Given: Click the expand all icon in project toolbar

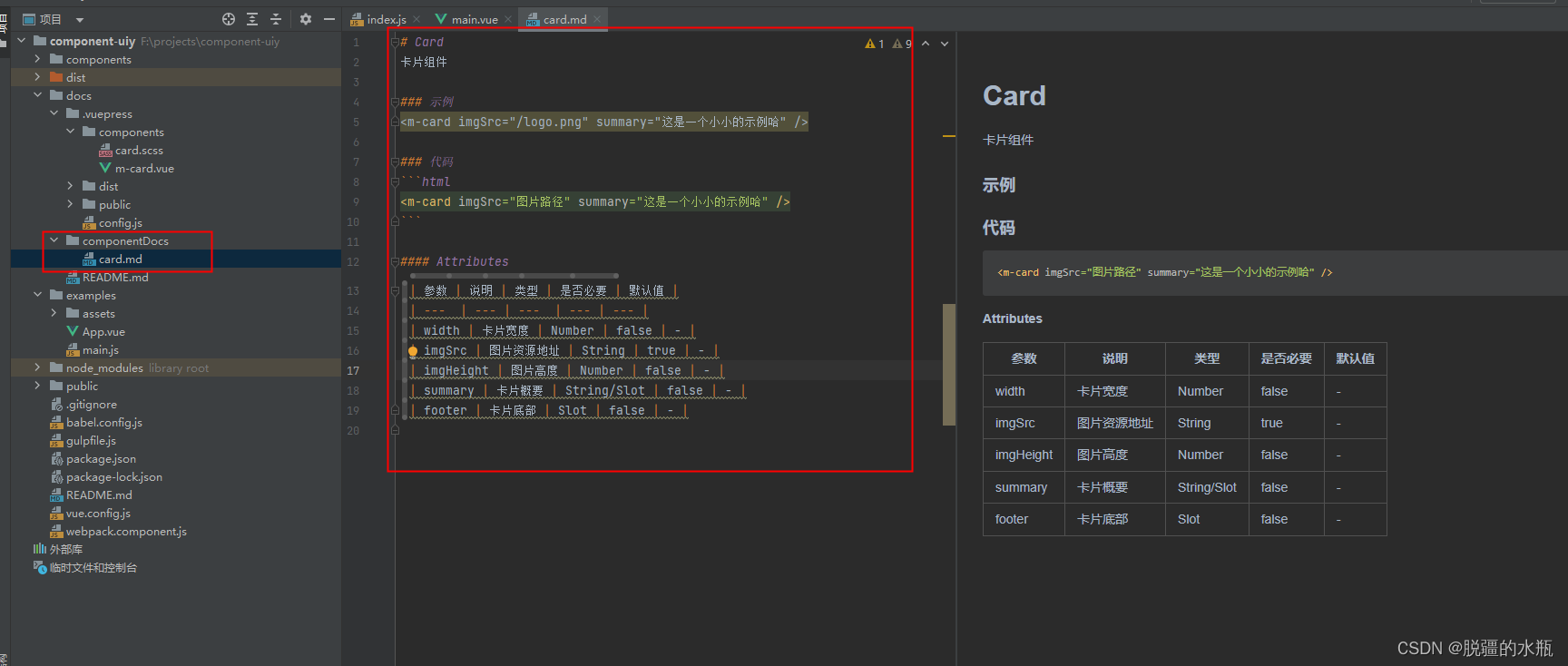Looking at the screenshot, I should [x=252, y=19].
